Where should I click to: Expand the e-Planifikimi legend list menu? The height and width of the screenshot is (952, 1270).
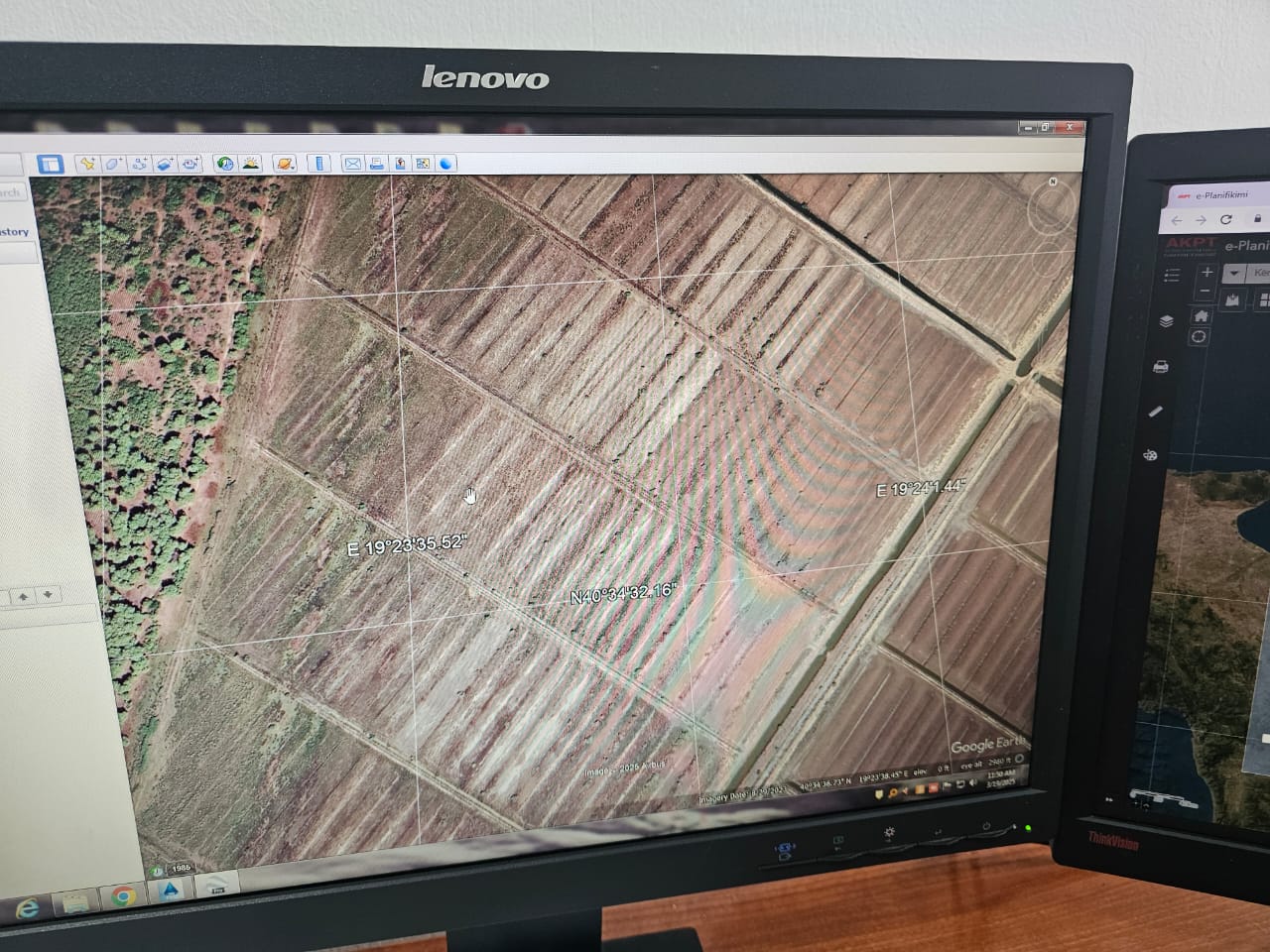[x=1172, y=276]
